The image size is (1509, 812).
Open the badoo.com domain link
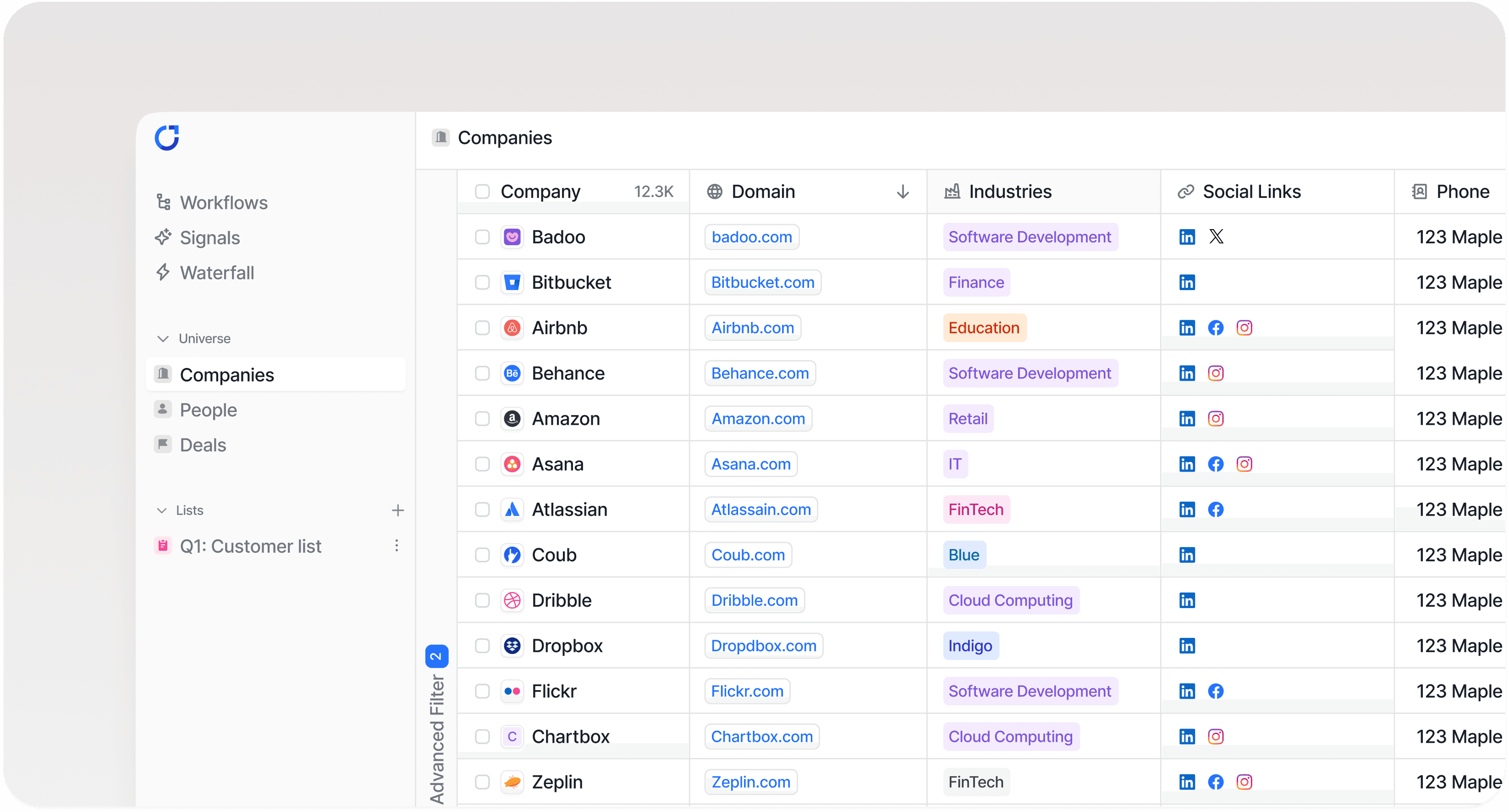point(752,236)
